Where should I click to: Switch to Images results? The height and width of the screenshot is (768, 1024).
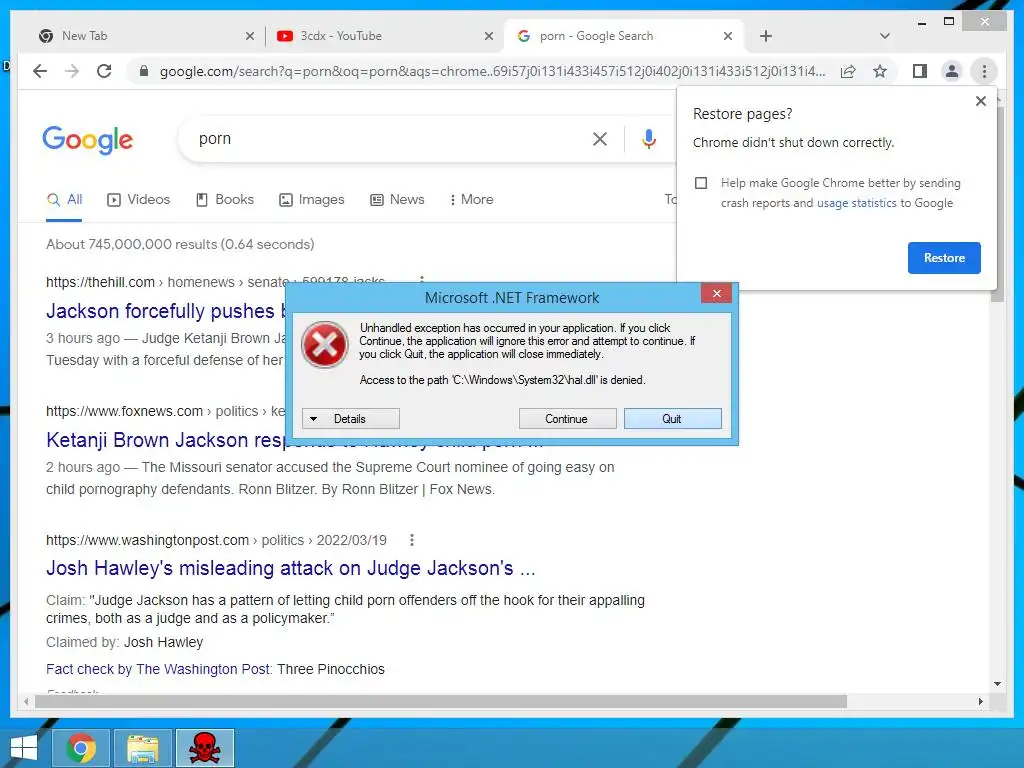click(312, 199)
